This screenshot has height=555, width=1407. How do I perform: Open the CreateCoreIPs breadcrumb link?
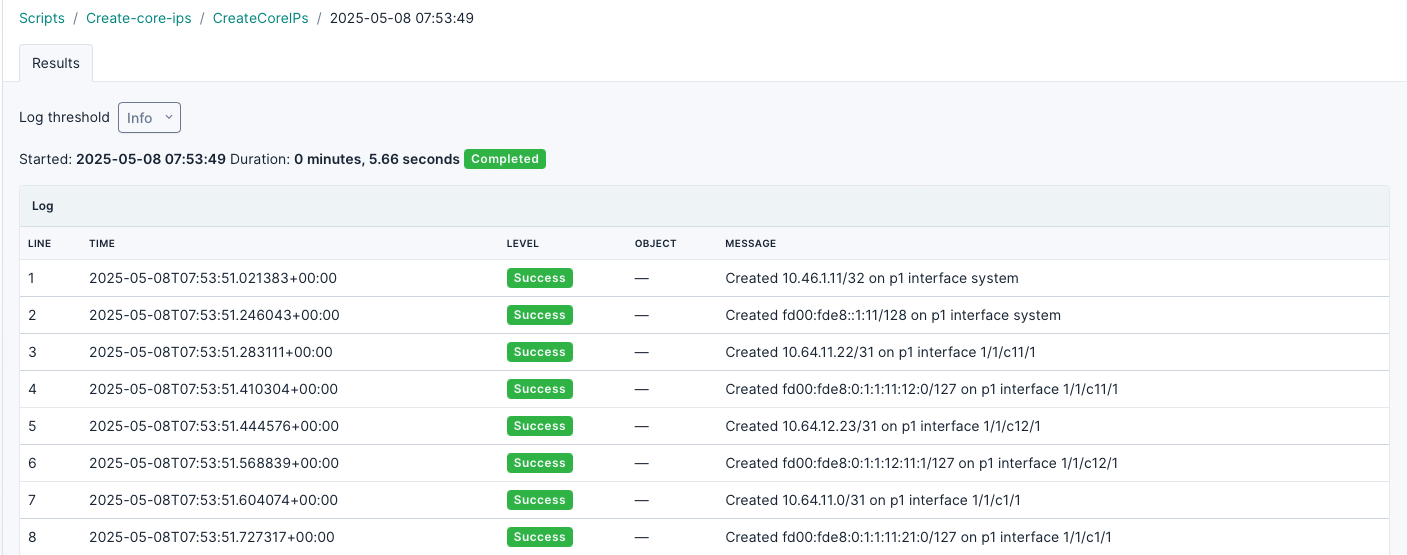[x=260, y=18]
